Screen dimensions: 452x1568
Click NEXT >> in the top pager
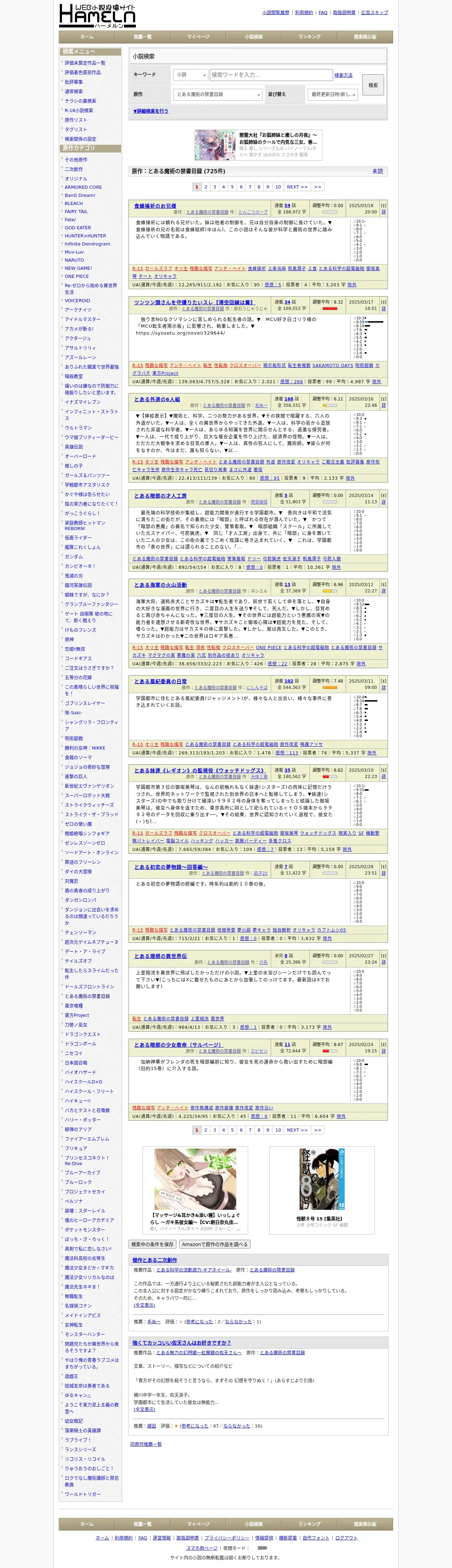click(x=297, y=187)
